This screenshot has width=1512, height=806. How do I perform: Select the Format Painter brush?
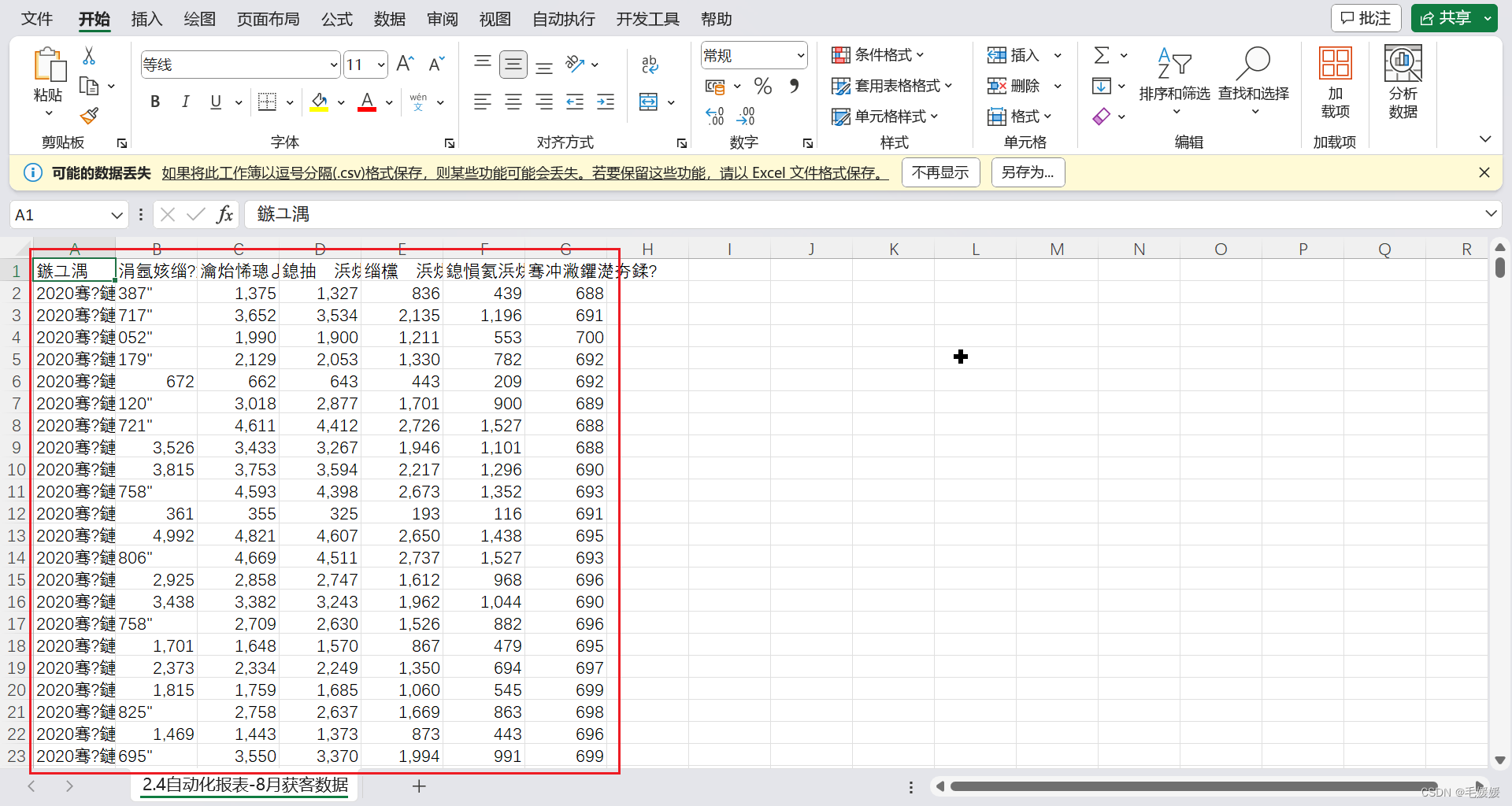[x=89, y=116]
